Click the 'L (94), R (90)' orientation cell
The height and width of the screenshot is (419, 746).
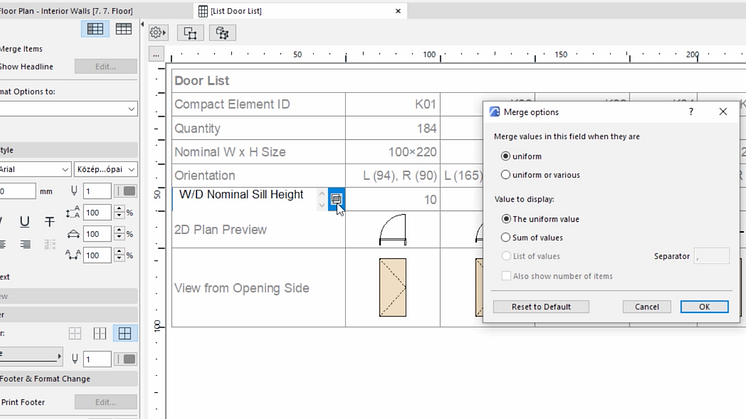tap(393, 175)
